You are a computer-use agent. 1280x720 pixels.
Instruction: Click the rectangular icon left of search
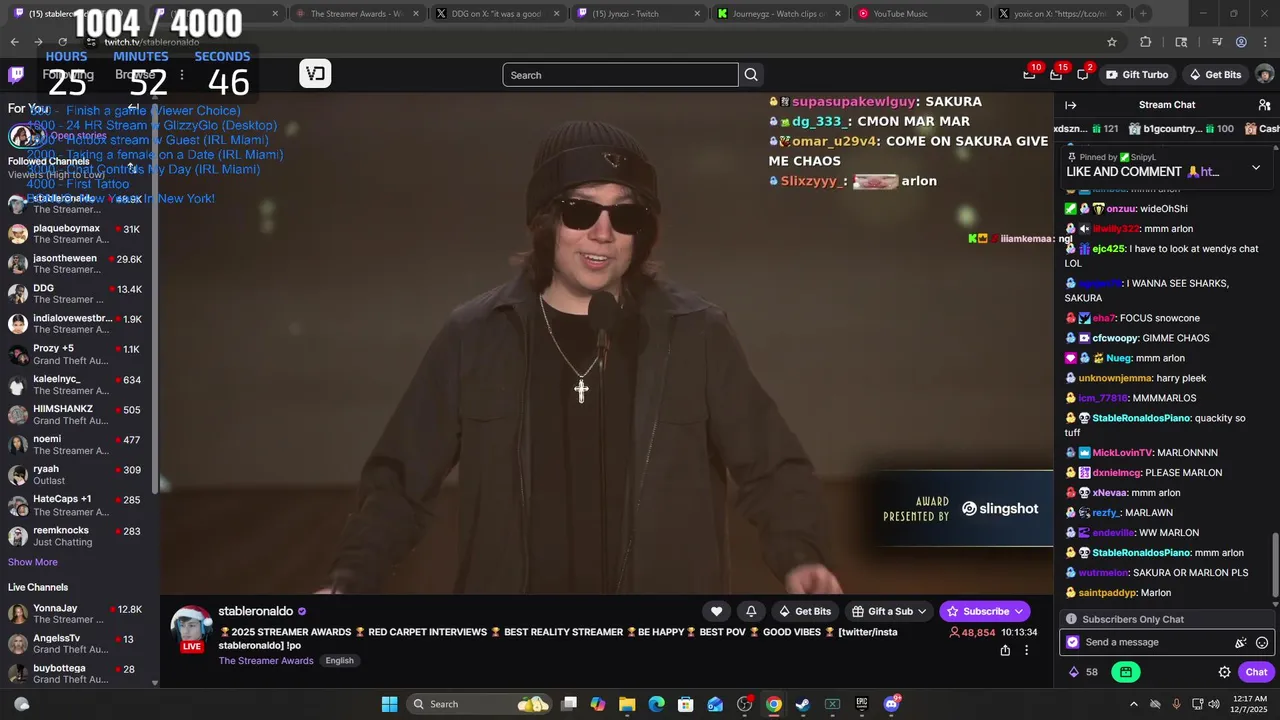315,74
